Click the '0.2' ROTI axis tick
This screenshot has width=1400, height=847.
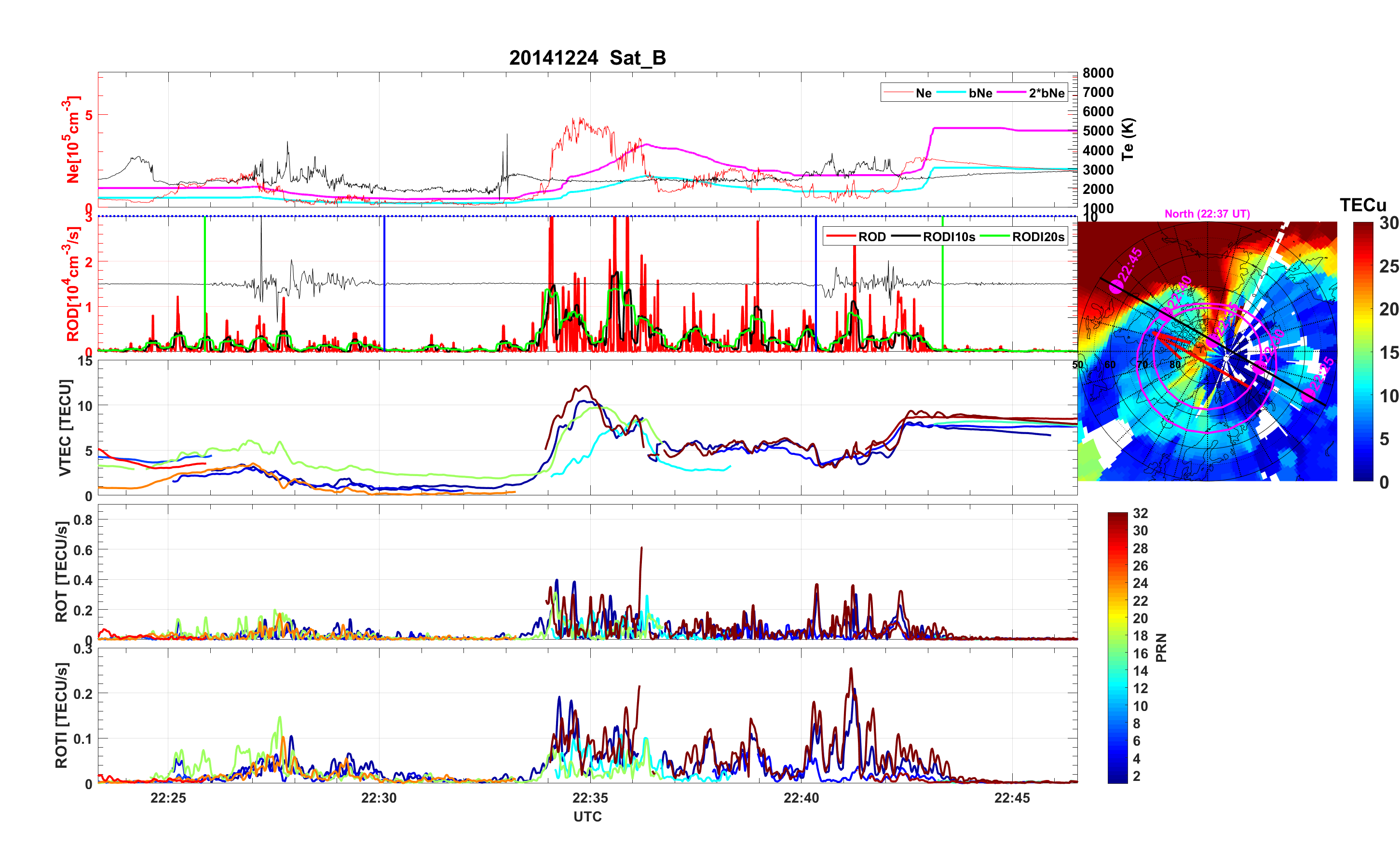83,694
